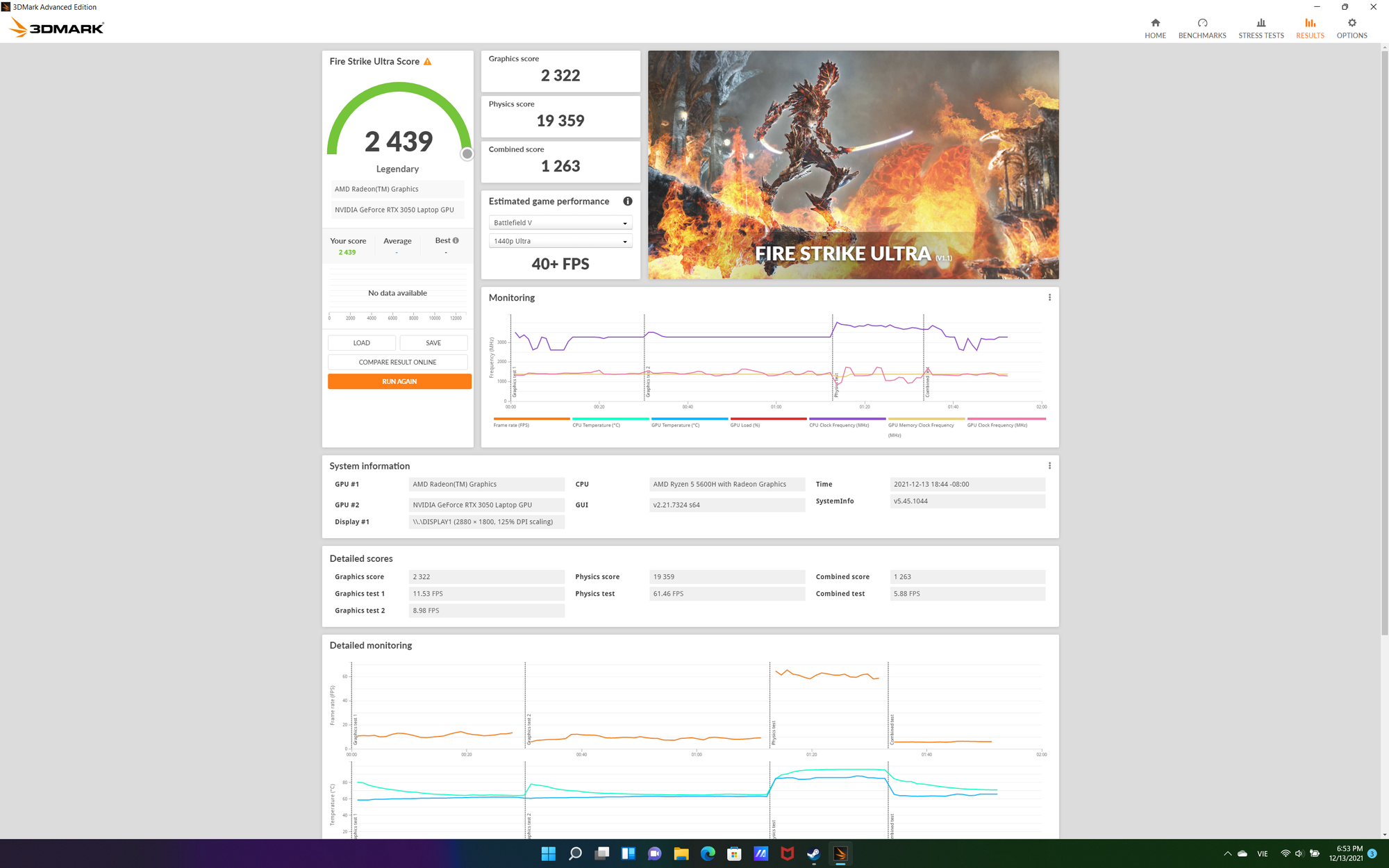
Task: Click the Time value 2021-12-13 18:44
Action: 967,484
